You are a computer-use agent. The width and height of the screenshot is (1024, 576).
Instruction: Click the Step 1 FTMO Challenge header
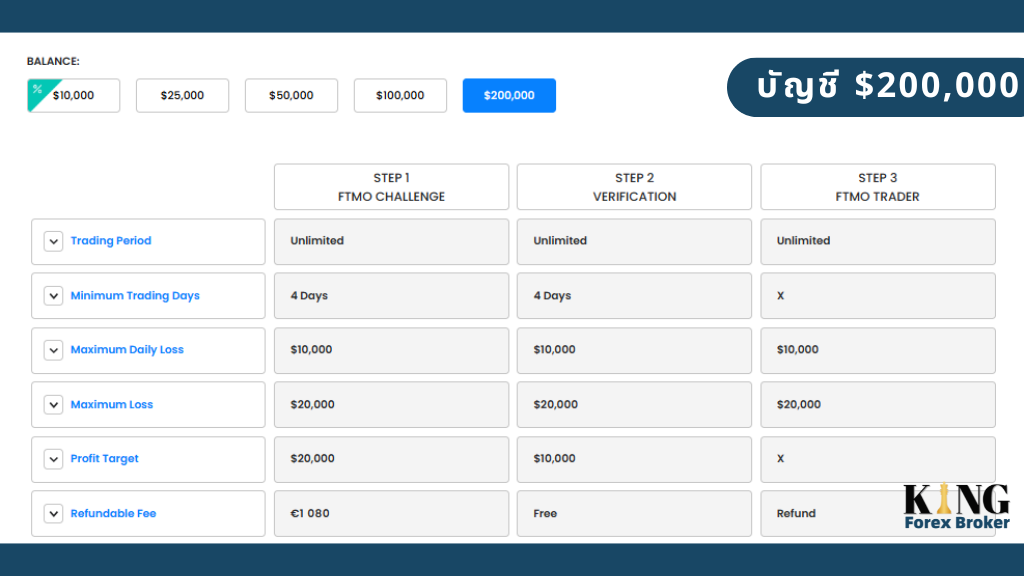tap(391, 187)
